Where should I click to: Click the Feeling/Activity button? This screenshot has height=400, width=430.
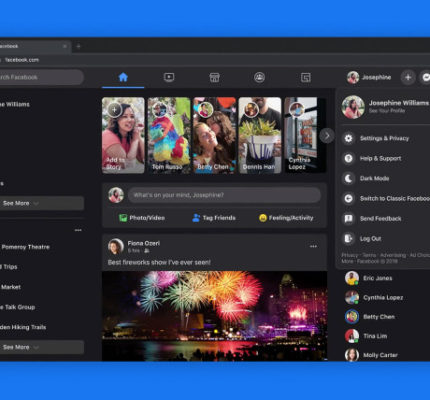point(286,218)
